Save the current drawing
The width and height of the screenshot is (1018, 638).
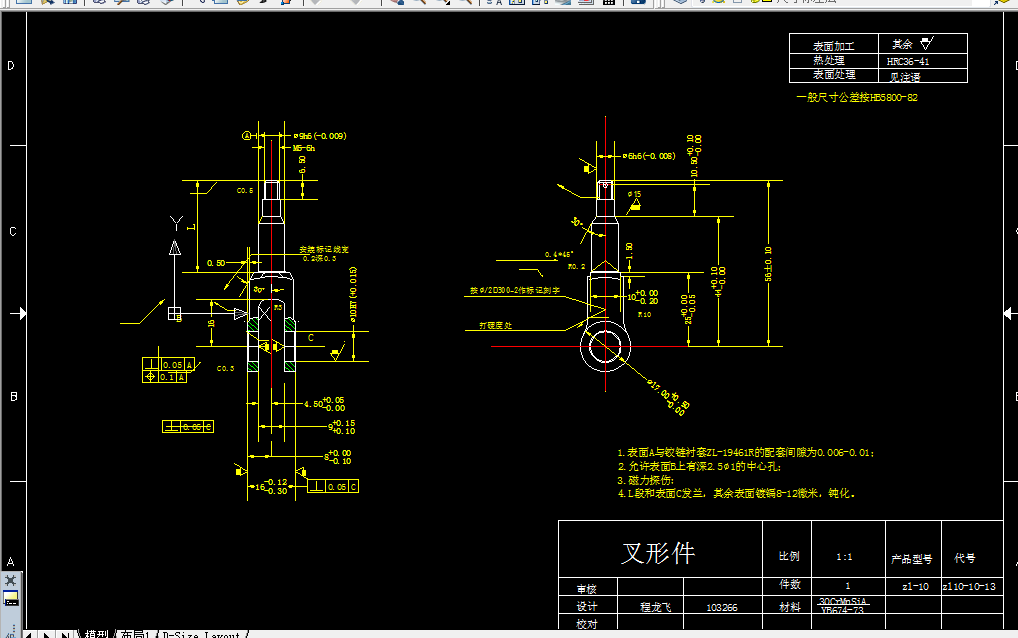[x=69, y=5]
